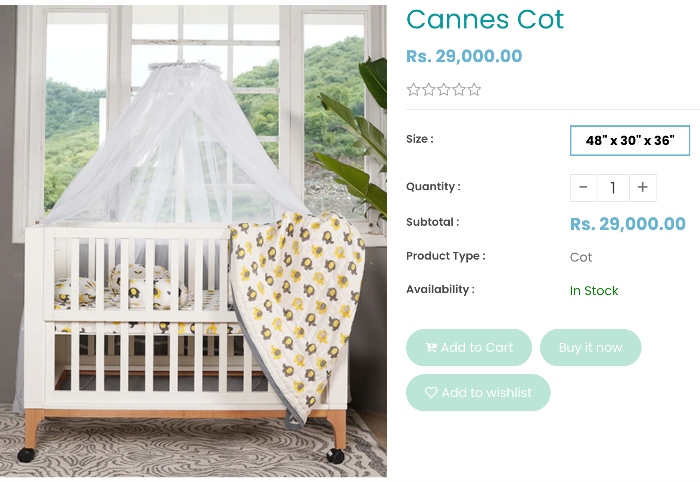Click the Cannes Cot product title
Image resolution: width=700 pixels, height=482 pixels.
click(485, 19)
